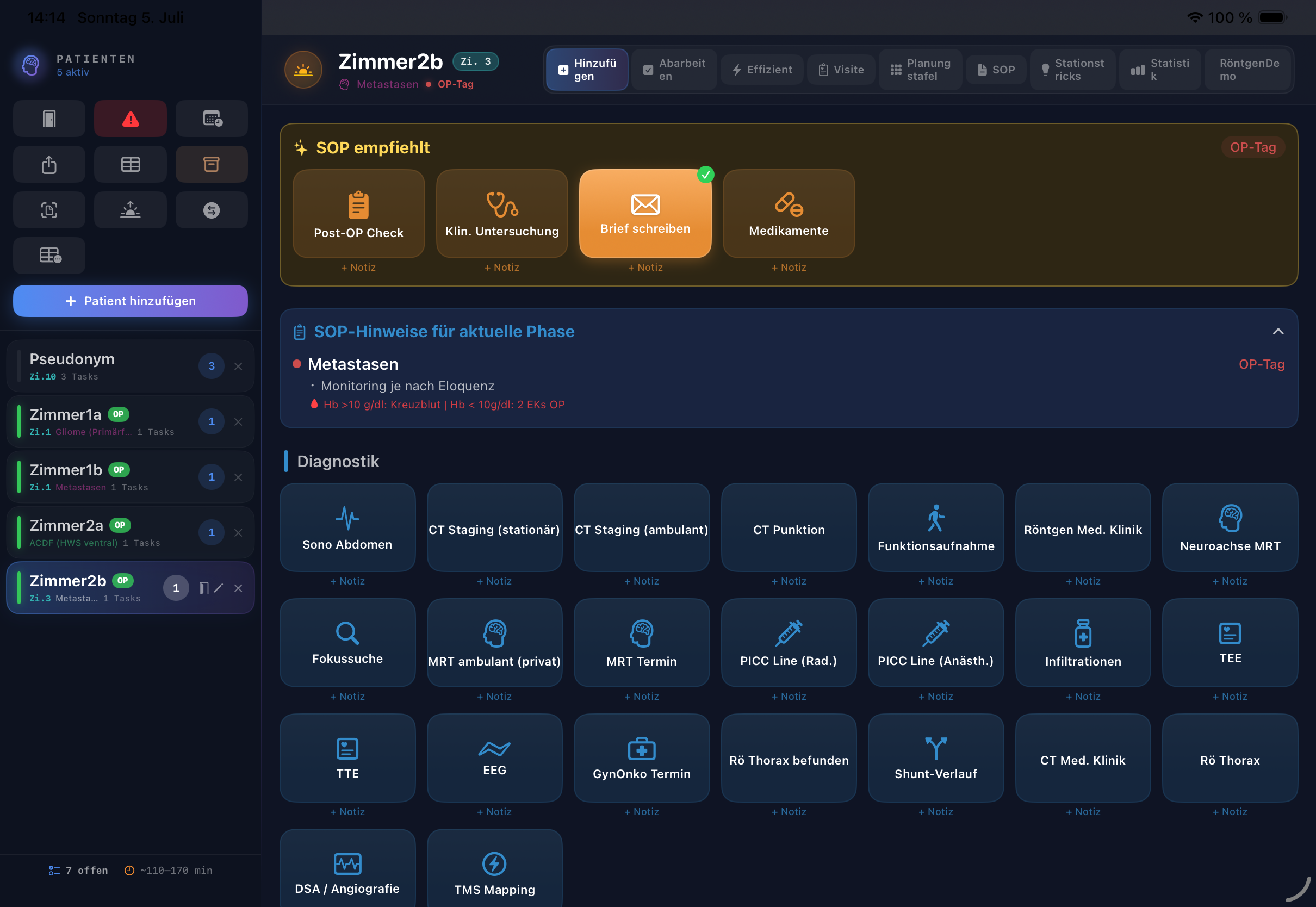Viewport: 1316px width, 907px height.
Task: Click the sunrise icon in the sidebar grid
Action: (130, 210)
